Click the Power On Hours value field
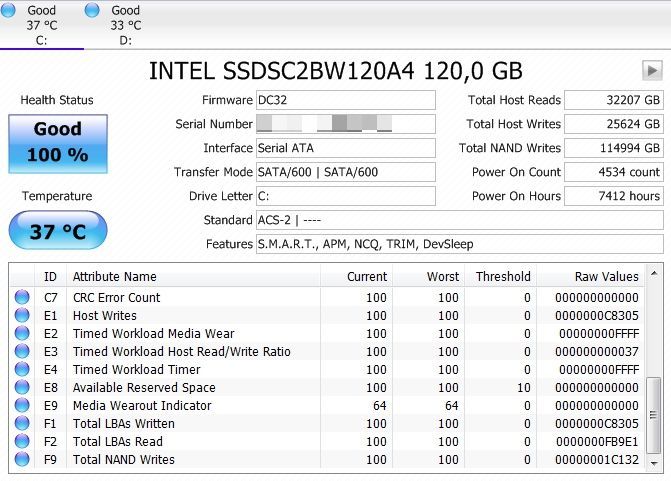Viewport: 671px width, 481px height. point(613,196)
